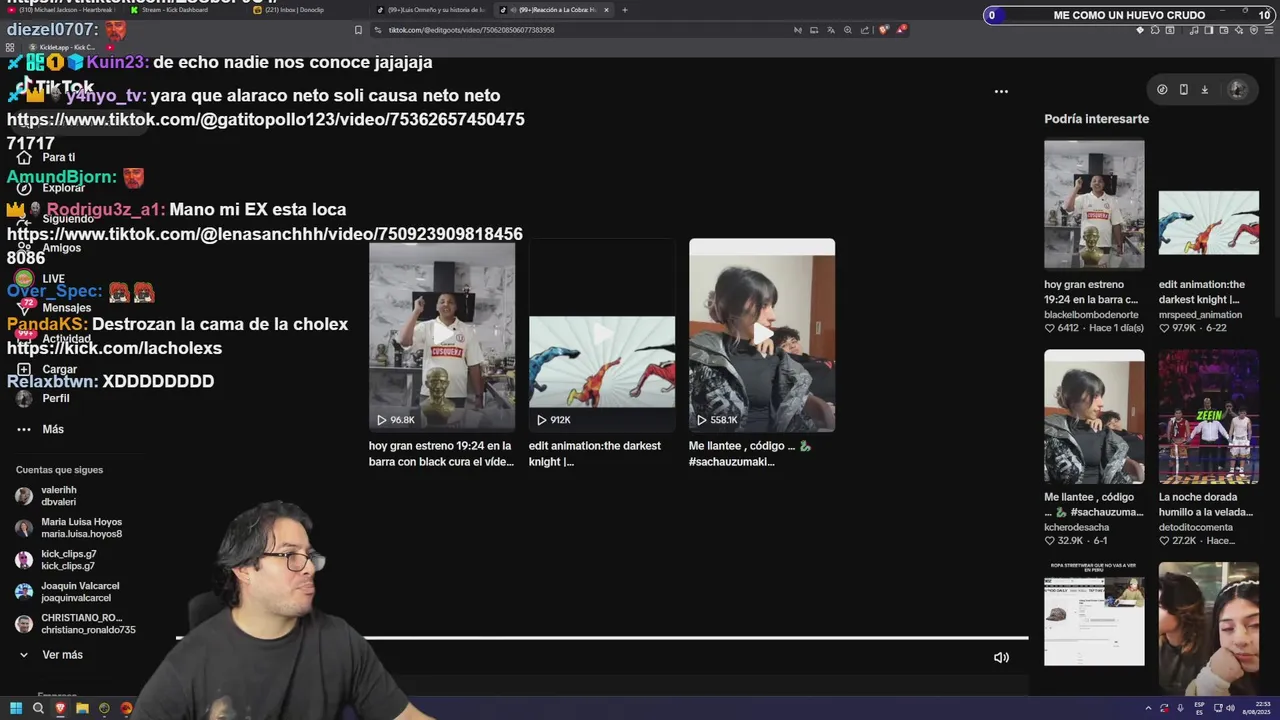Open profile avatar in TikTok header
This screenshot has height=720, width=1280.
[x=1237, y=89]
